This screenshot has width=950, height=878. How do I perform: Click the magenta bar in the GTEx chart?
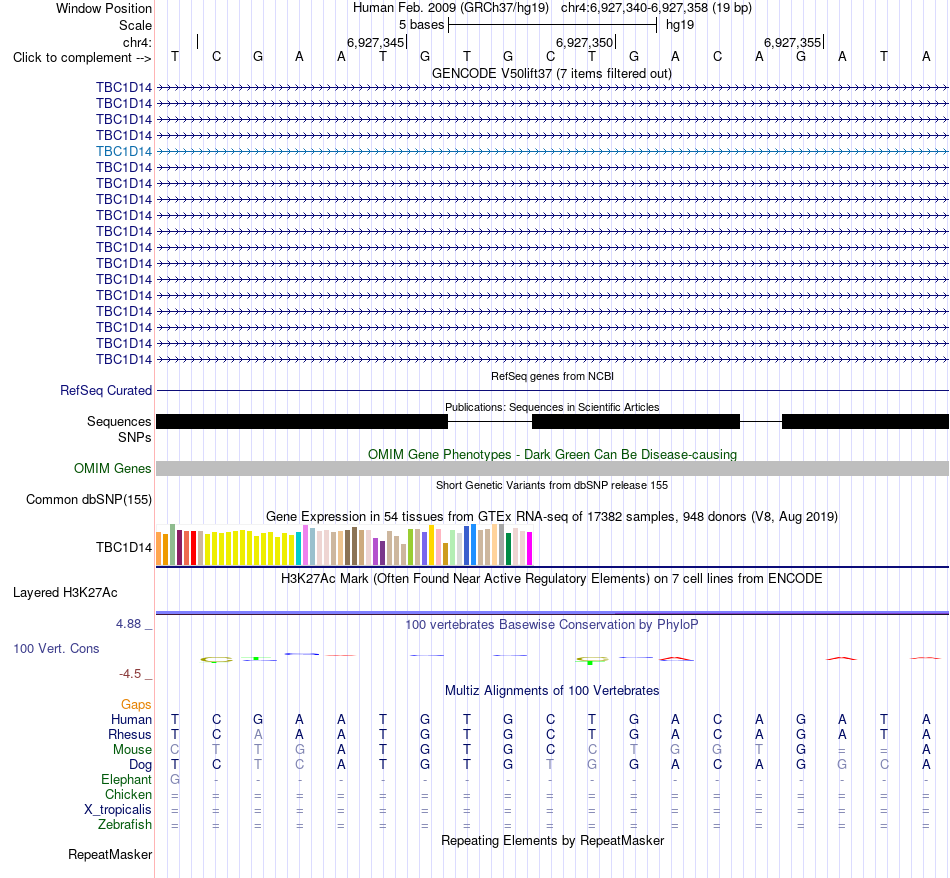coord(530,548)
